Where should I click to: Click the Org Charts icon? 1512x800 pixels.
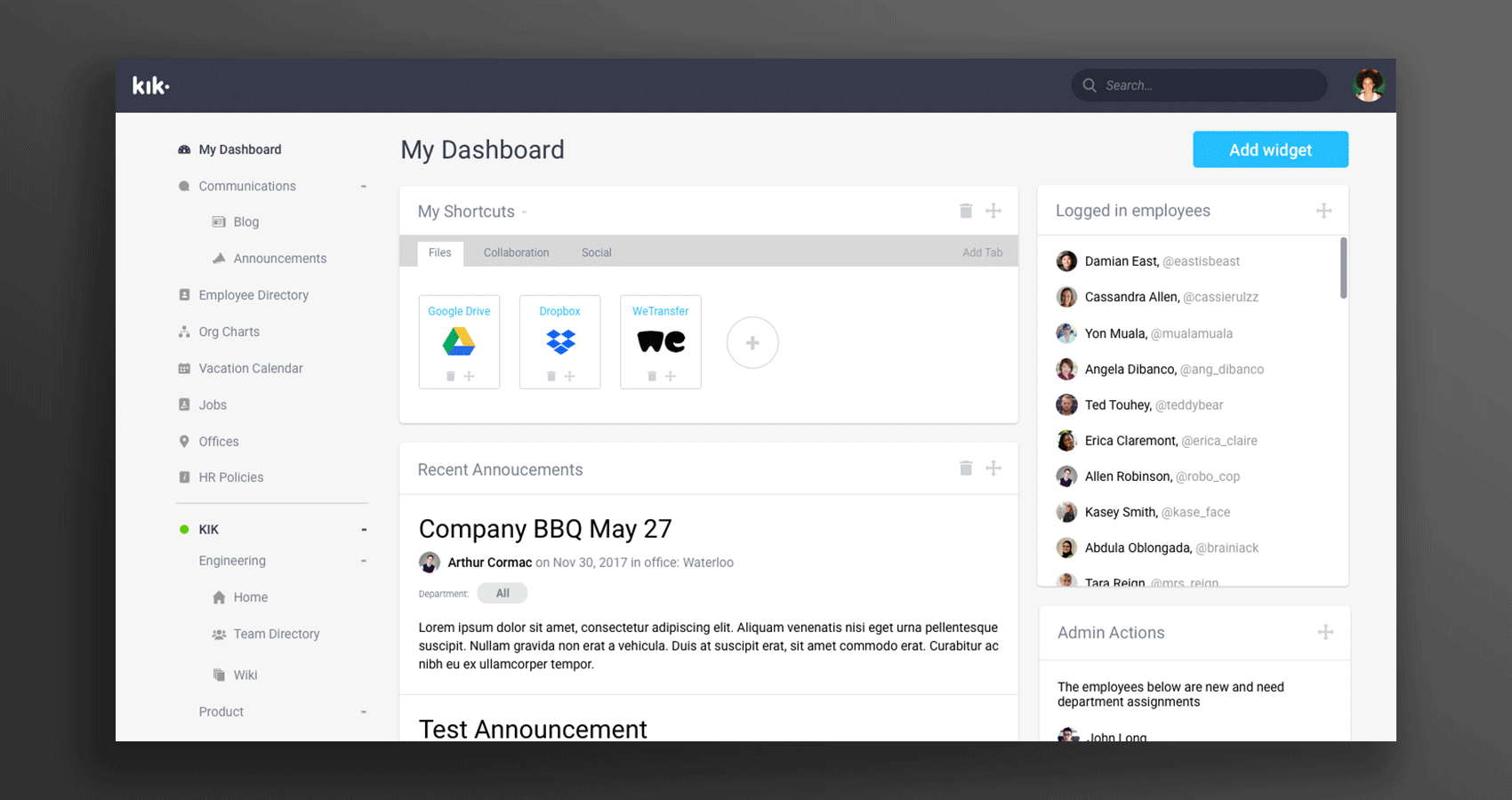(x=184, y=332)
